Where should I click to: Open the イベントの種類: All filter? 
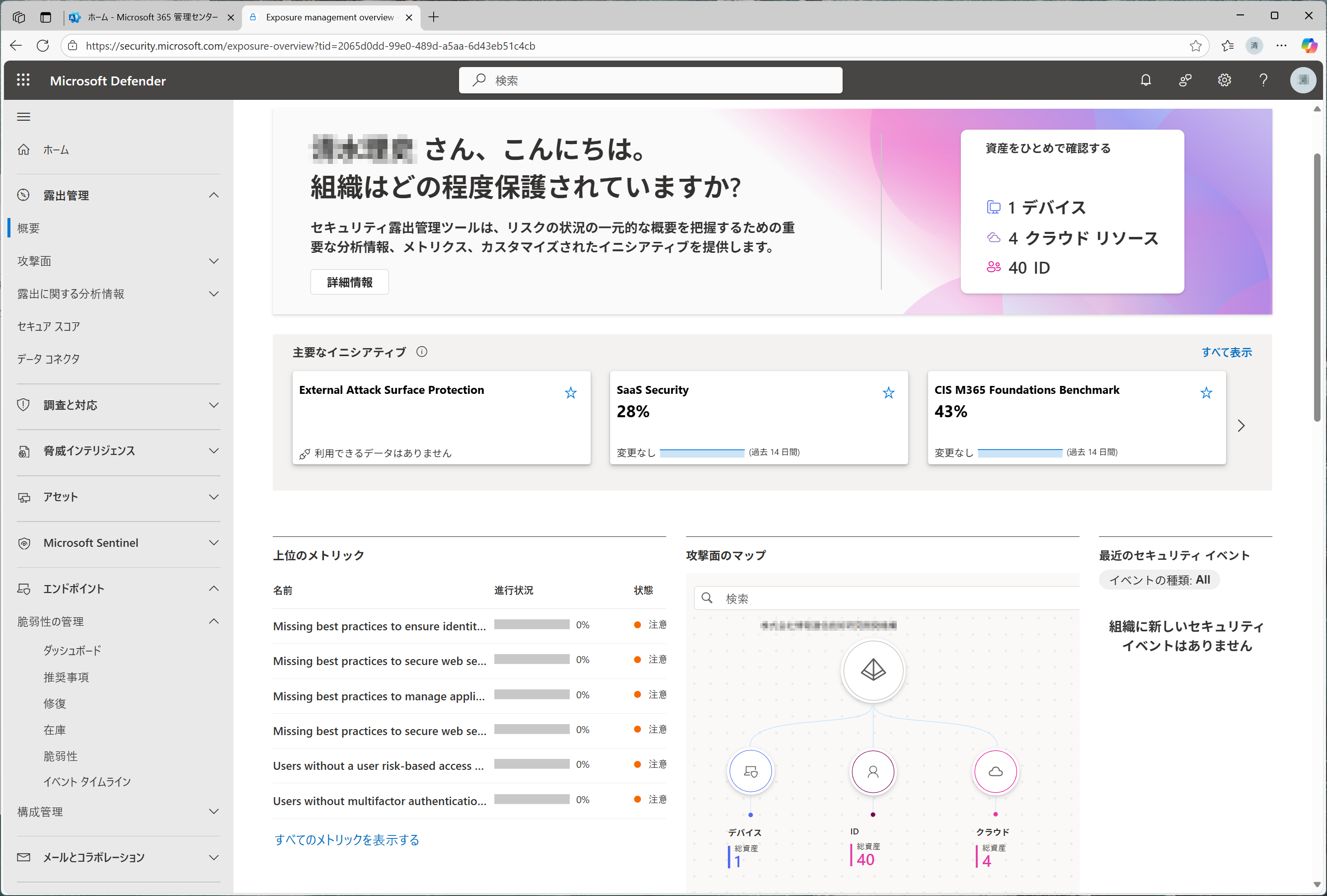1159,579
